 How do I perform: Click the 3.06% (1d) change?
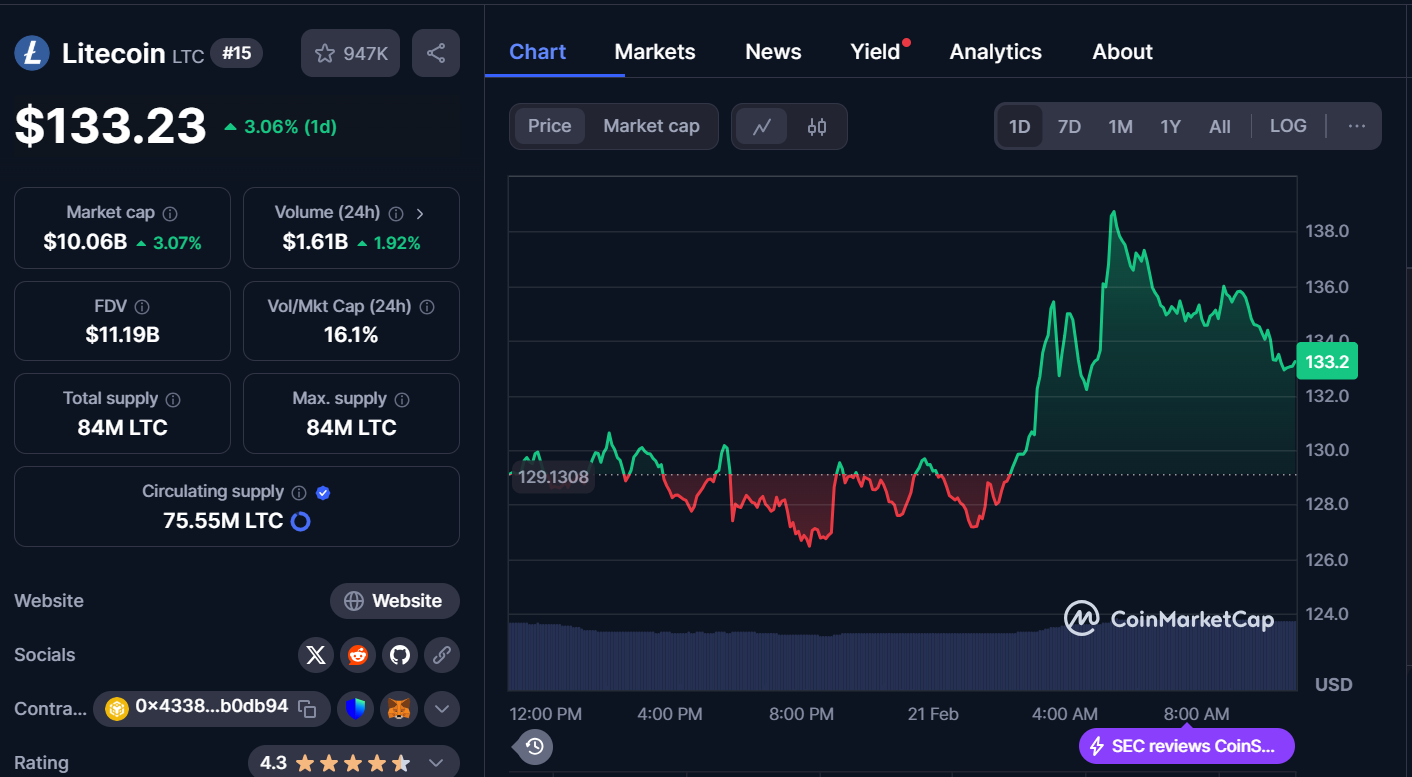[281, 127]
